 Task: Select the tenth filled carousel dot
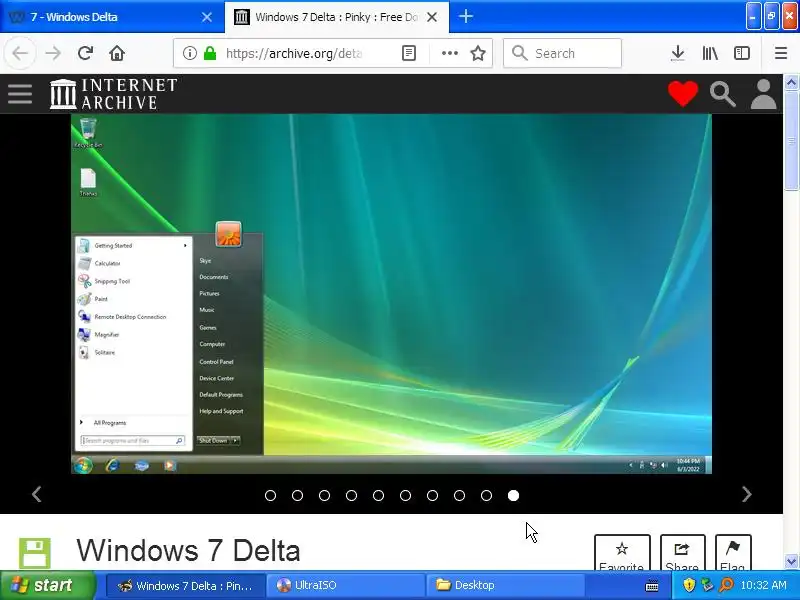[x=514, y=495]
